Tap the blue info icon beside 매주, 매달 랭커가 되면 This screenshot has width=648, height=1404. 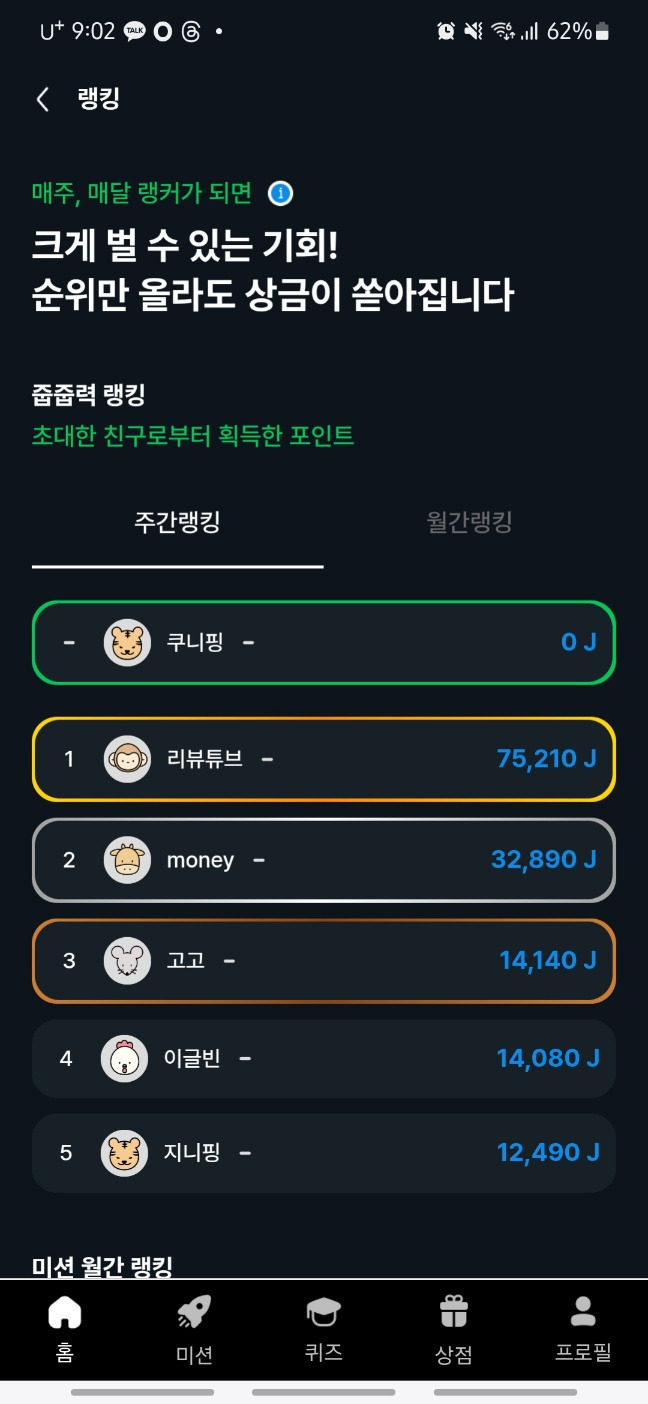[281, 193]
